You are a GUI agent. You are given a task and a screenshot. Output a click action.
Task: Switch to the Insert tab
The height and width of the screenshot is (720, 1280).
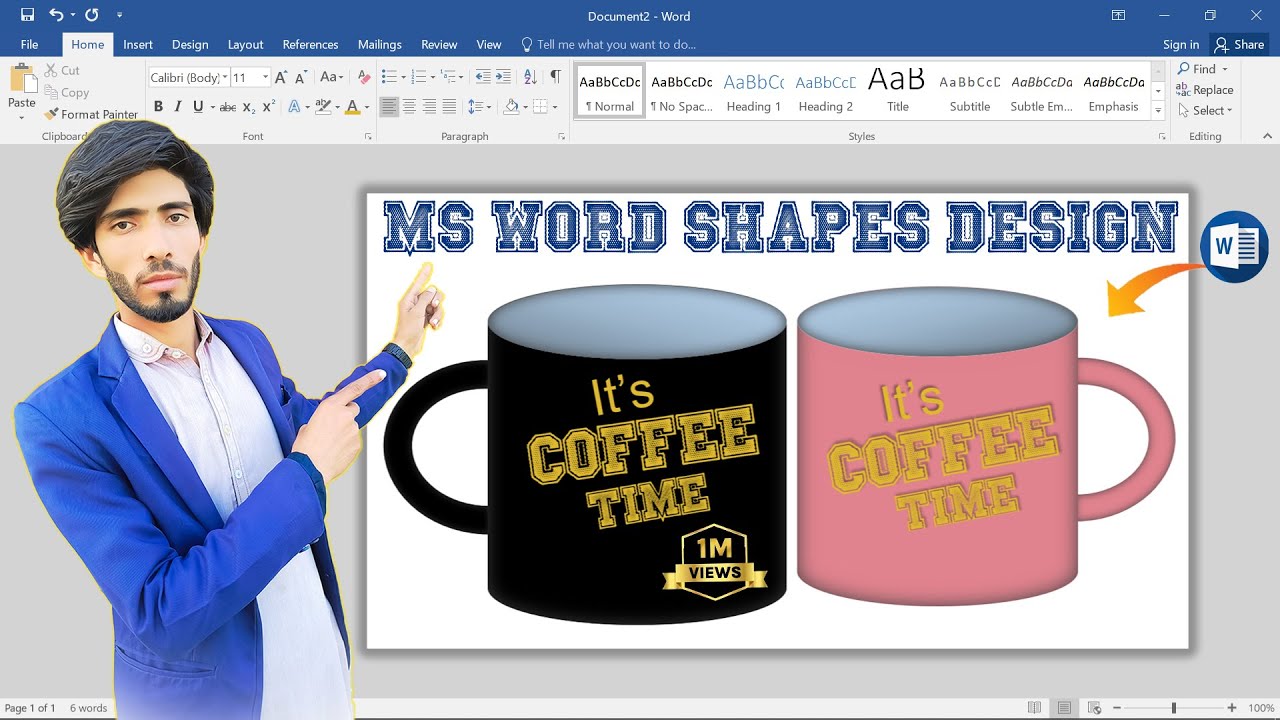[138, 44]
